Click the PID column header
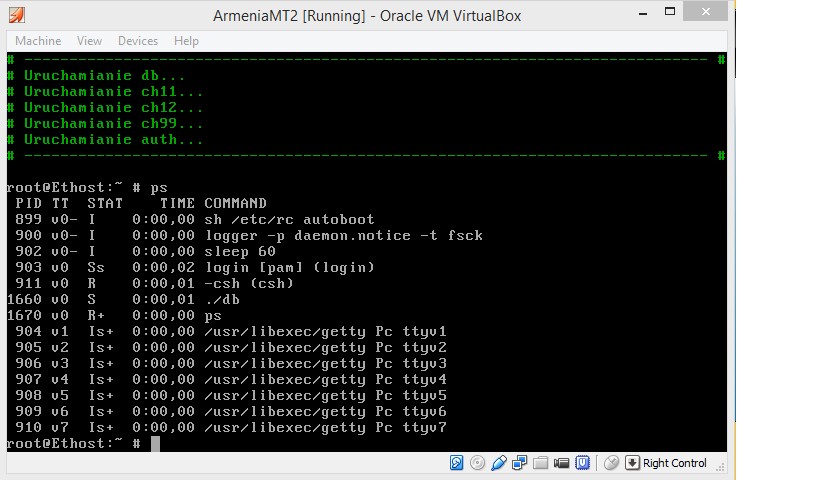819x480 pixels. point(28,203)
